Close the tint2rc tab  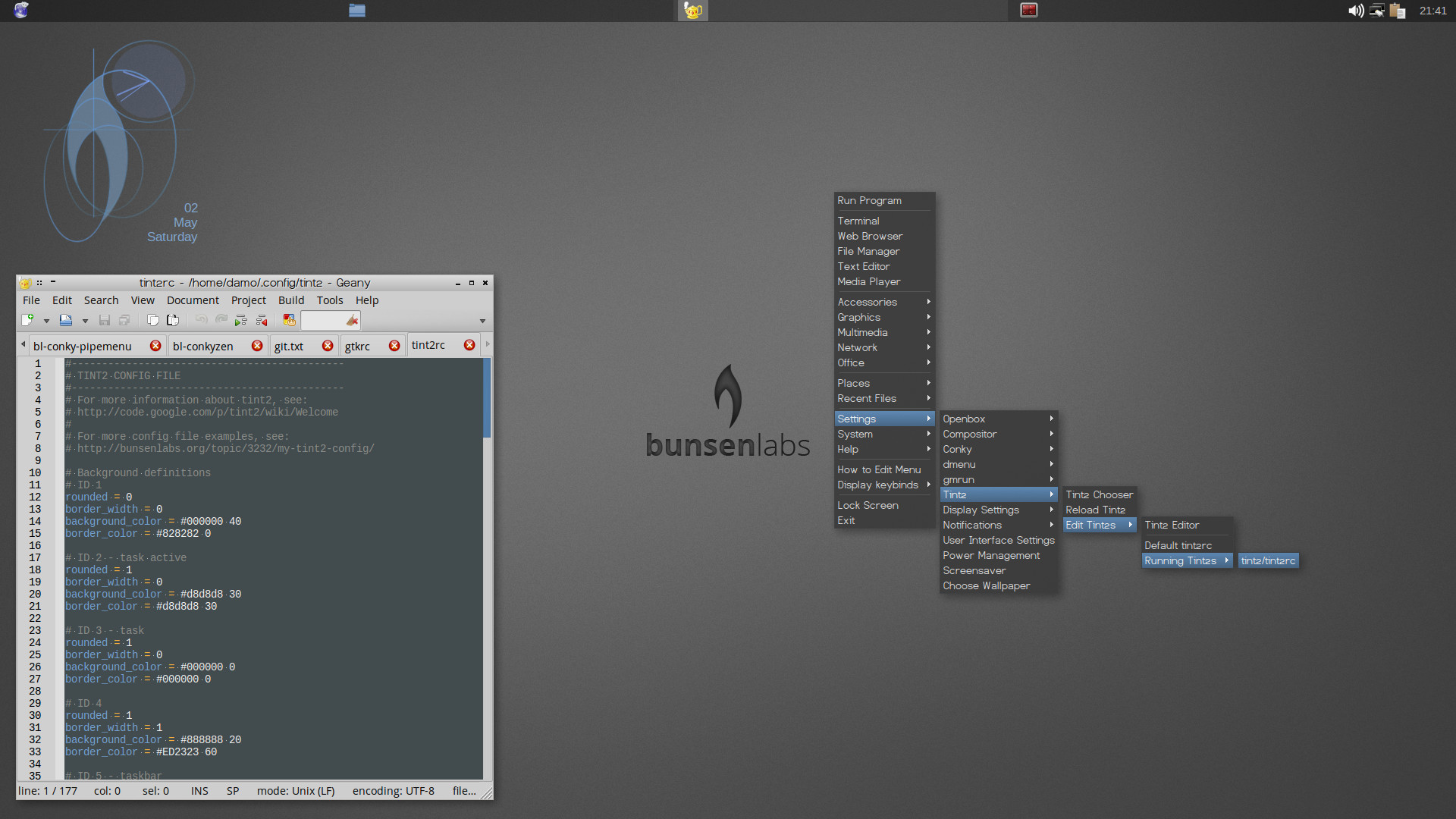click(469, 345)
